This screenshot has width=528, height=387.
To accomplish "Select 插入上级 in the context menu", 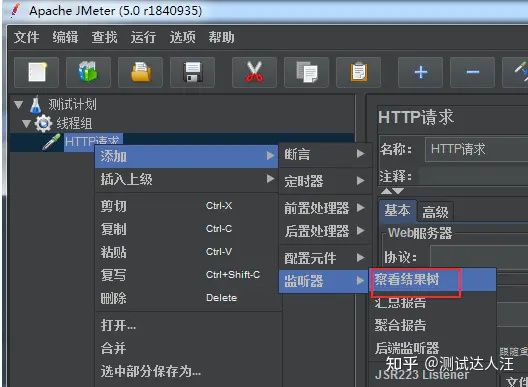I will pyautogui.click(x=187, y=179).
